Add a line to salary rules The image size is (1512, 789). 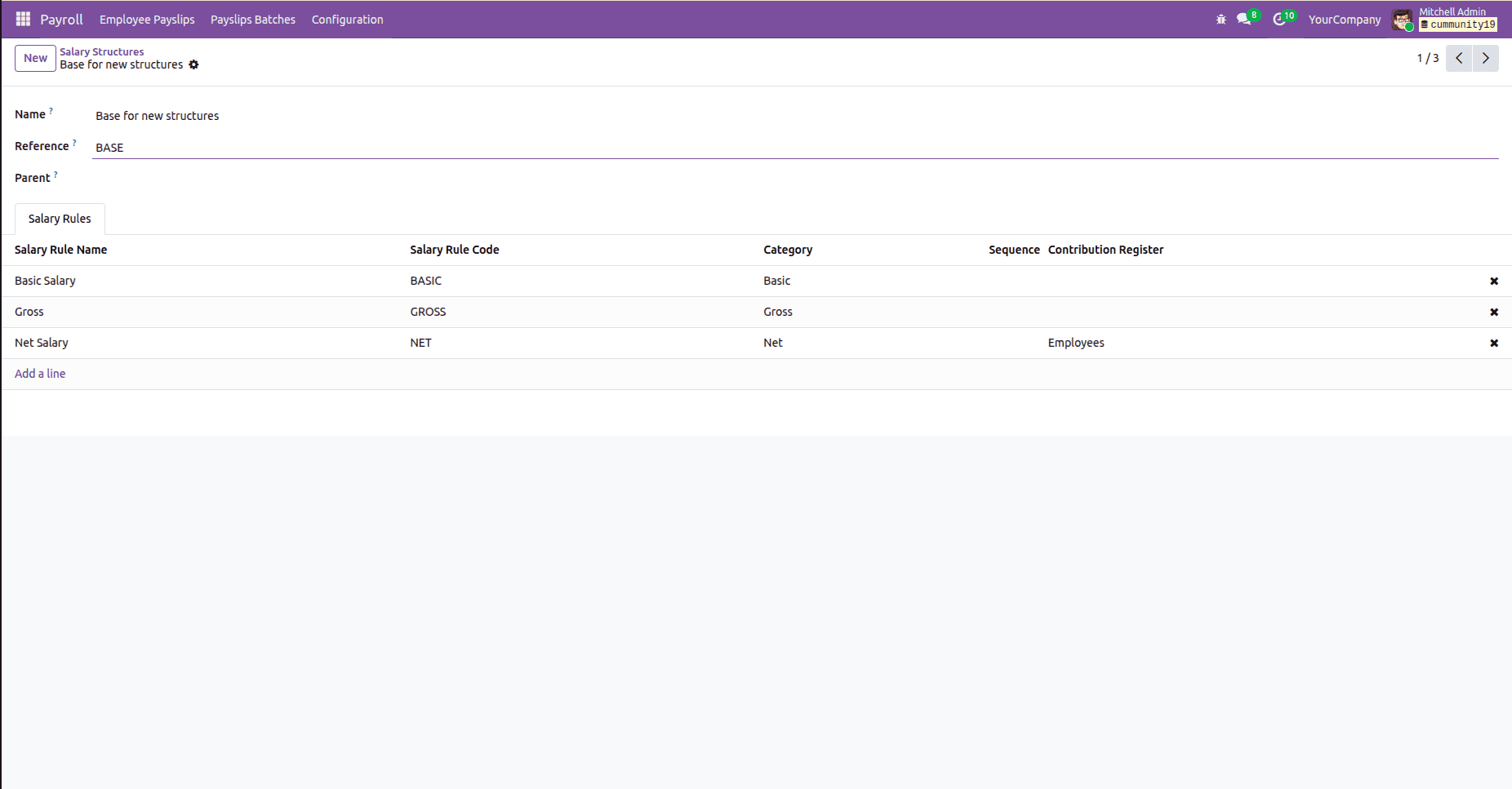40,374
